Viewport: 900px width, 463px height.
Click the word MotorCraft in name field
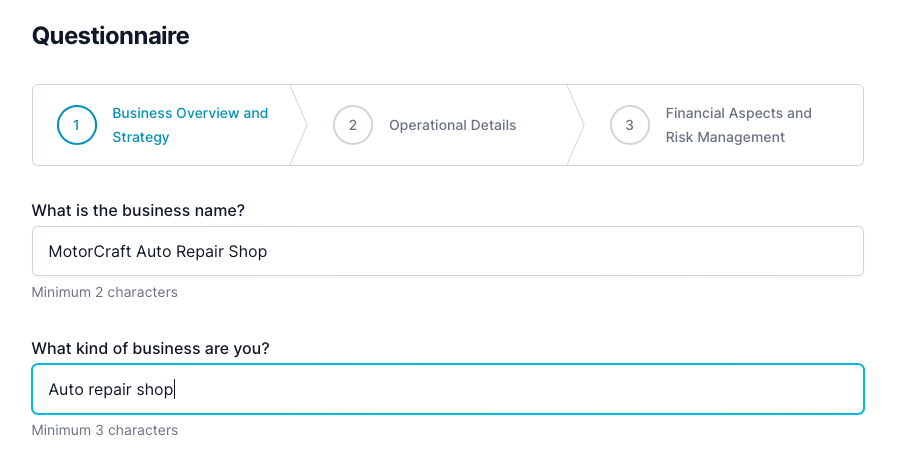[x=90, y=251]
